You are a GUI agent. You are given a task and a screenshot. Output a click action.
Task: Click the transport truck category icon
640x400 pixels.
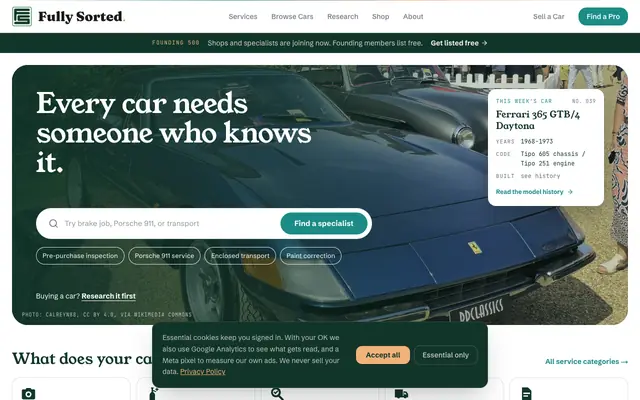[401, 393]
